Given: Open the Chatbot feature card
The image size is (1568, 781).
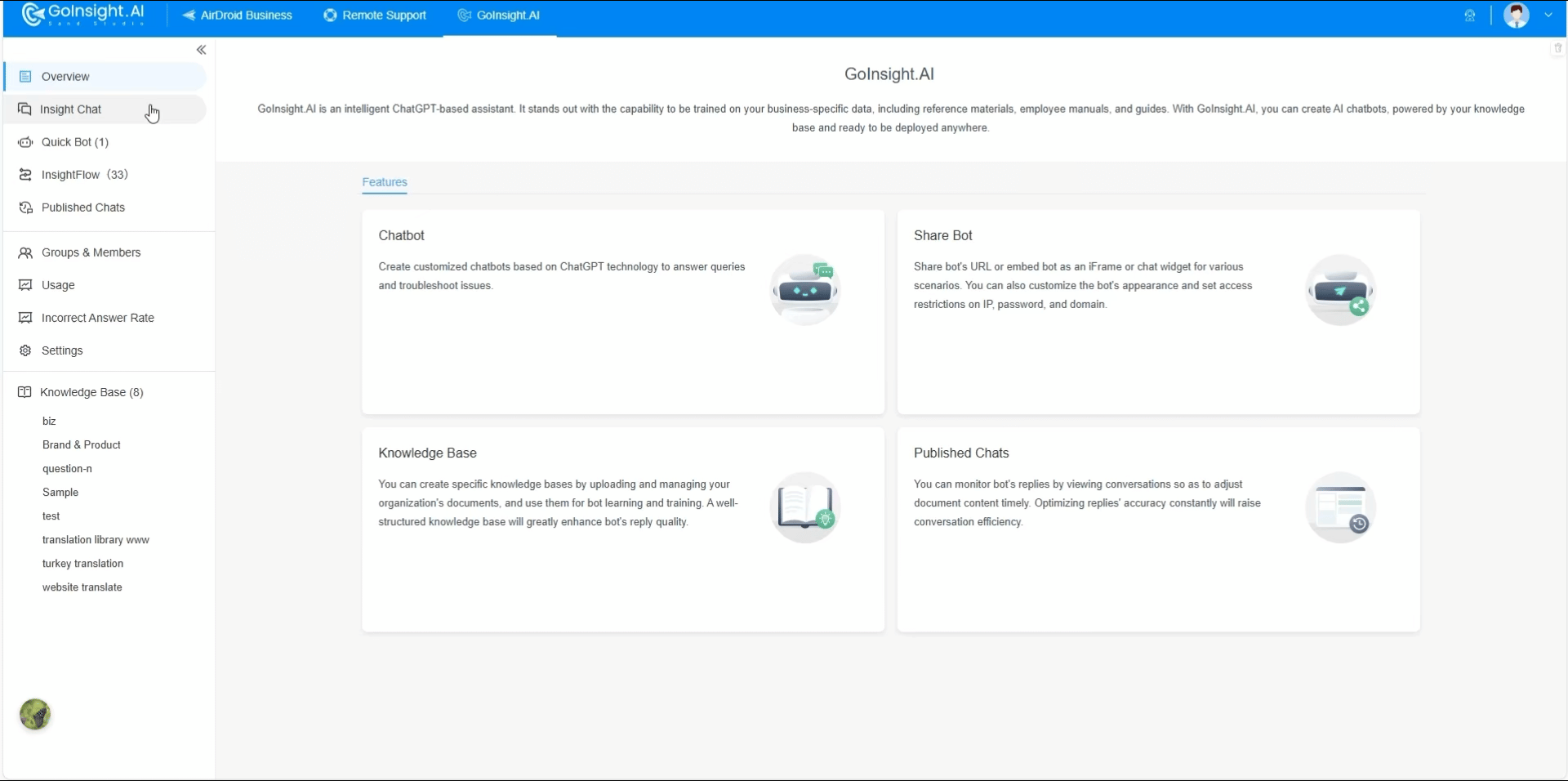Looking at the screenshot, I should click(623, 312).
